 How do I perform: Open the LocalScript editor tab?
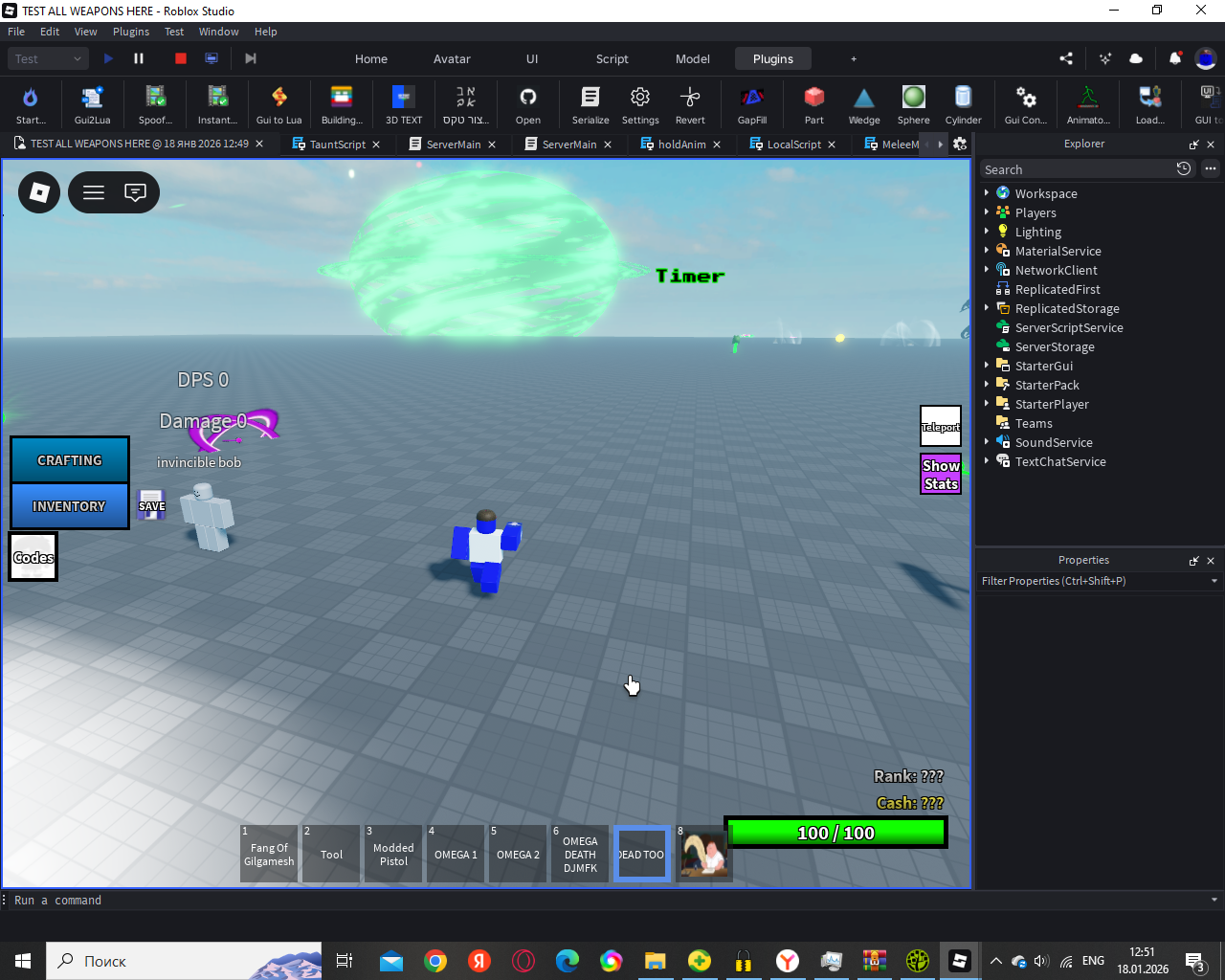pos(793,145)
